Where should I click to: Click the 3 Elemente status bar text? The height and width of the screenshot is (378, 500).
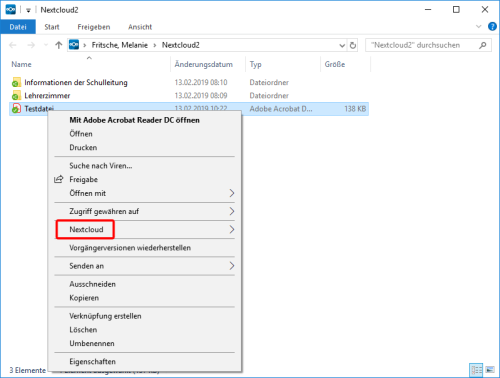(x=28, y=370)
